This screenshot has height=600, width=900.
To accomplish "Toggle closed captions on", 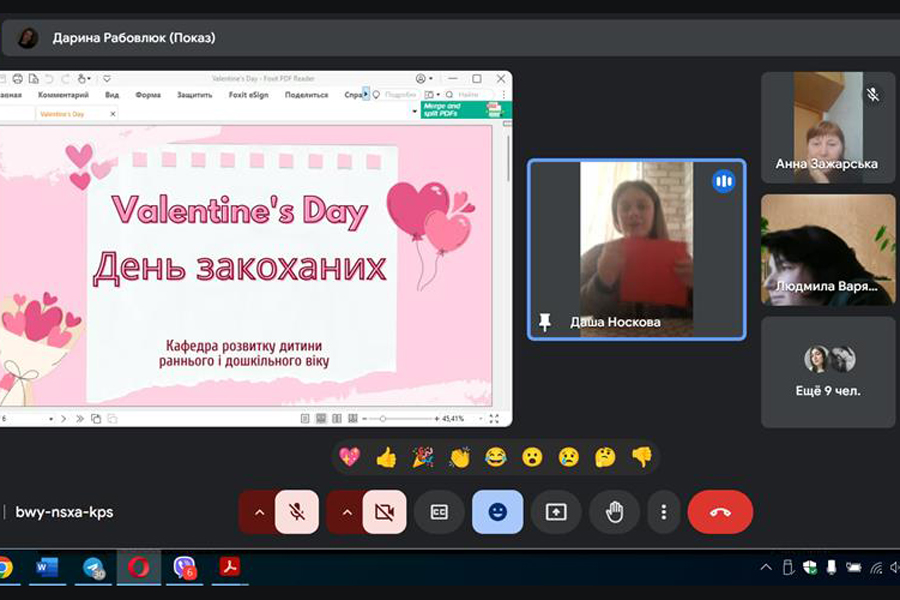I will click(439, 512).
